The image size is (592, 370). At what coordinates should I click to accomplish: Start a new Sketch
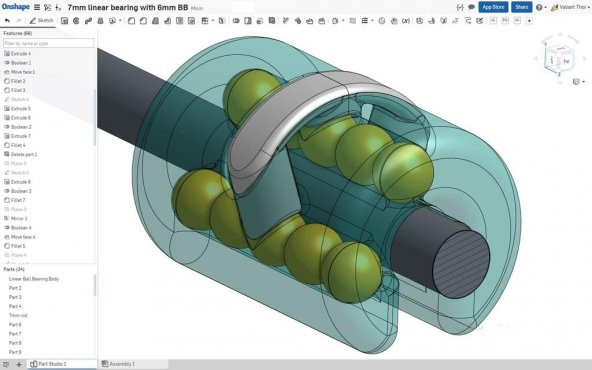[x=41, y=21]
